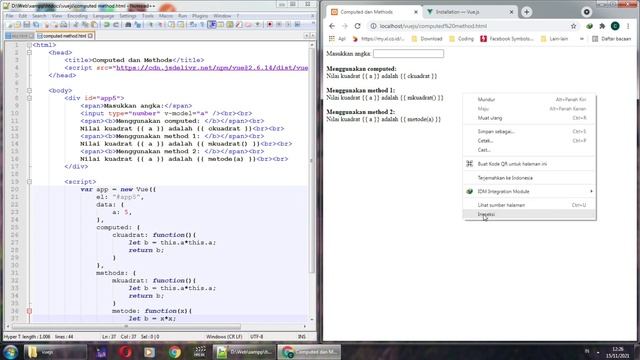Save the file with the Save toolbar icon
The width and height of the screenshot is (640, 360).
click(x=27, y=25)
